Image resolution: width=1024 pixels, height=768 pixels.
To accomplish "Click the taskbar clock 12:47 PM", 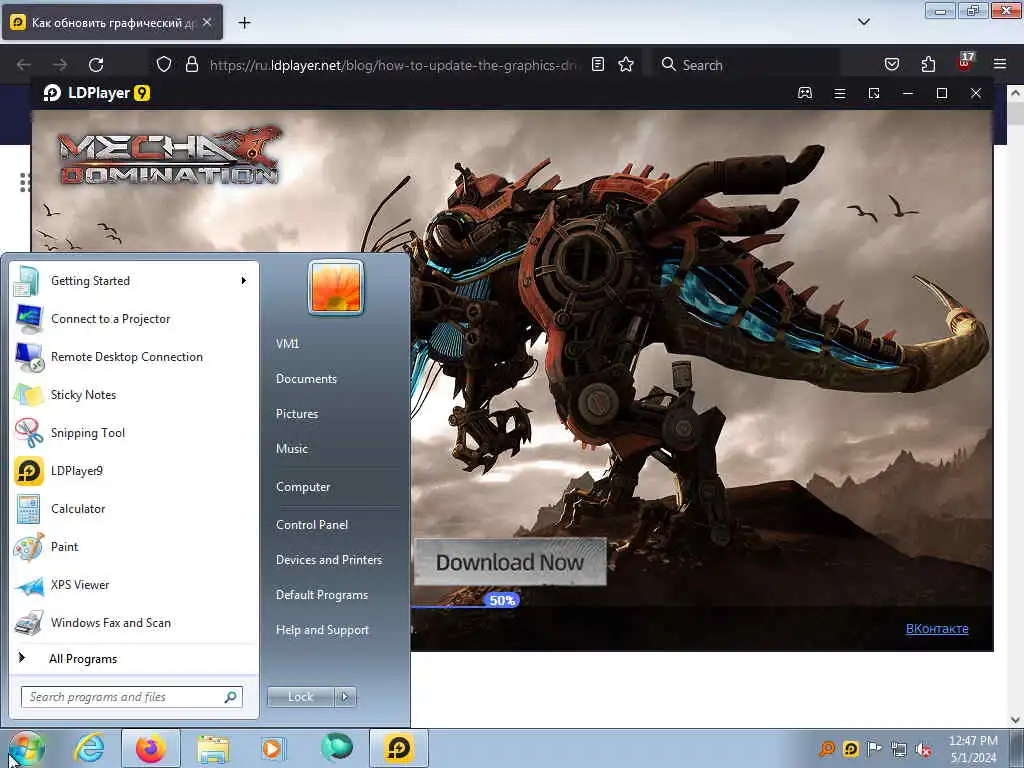I will pos(973,741).
